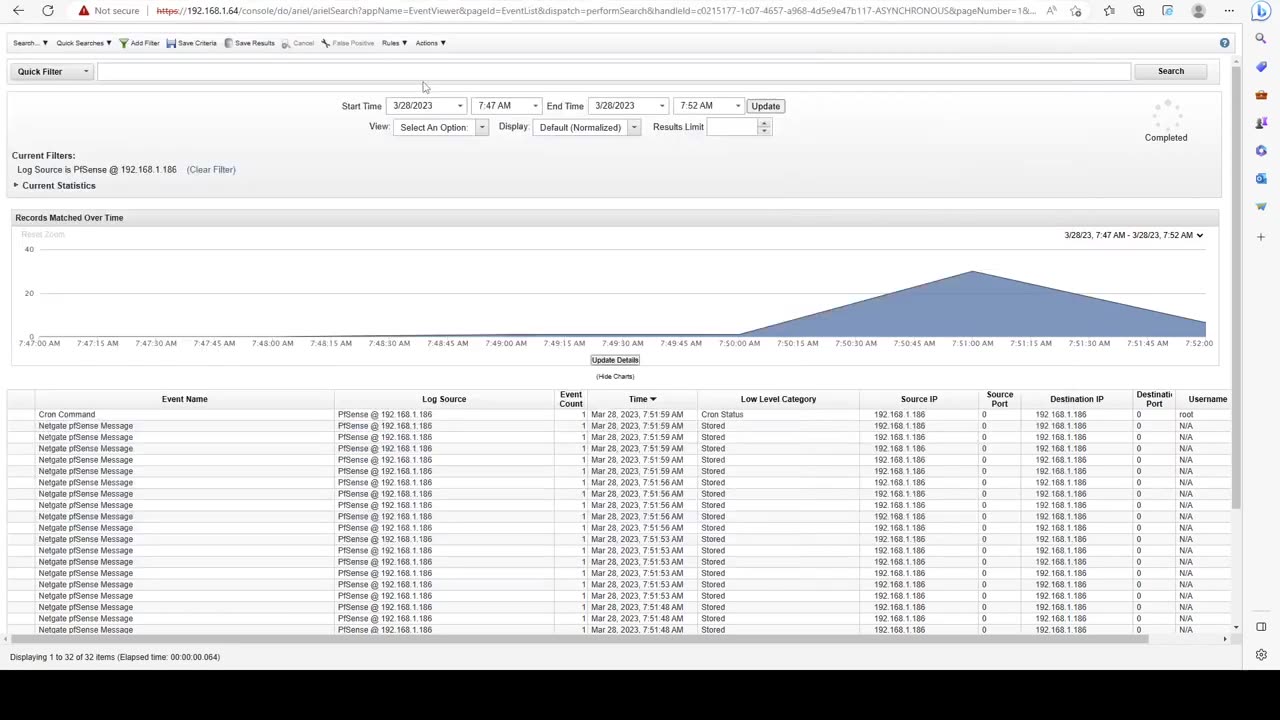Click the Results Limit input field

pos(732,127)
